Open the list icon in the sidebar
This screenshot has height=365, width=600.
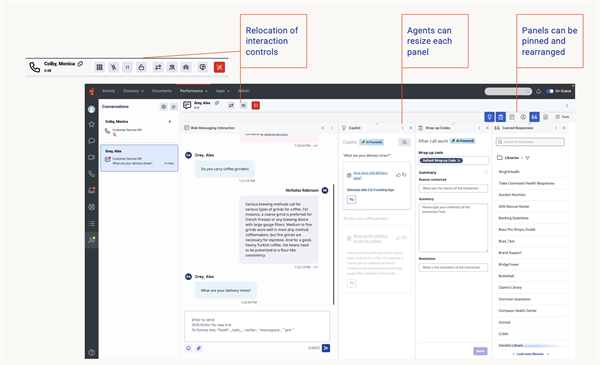point(91,223)
